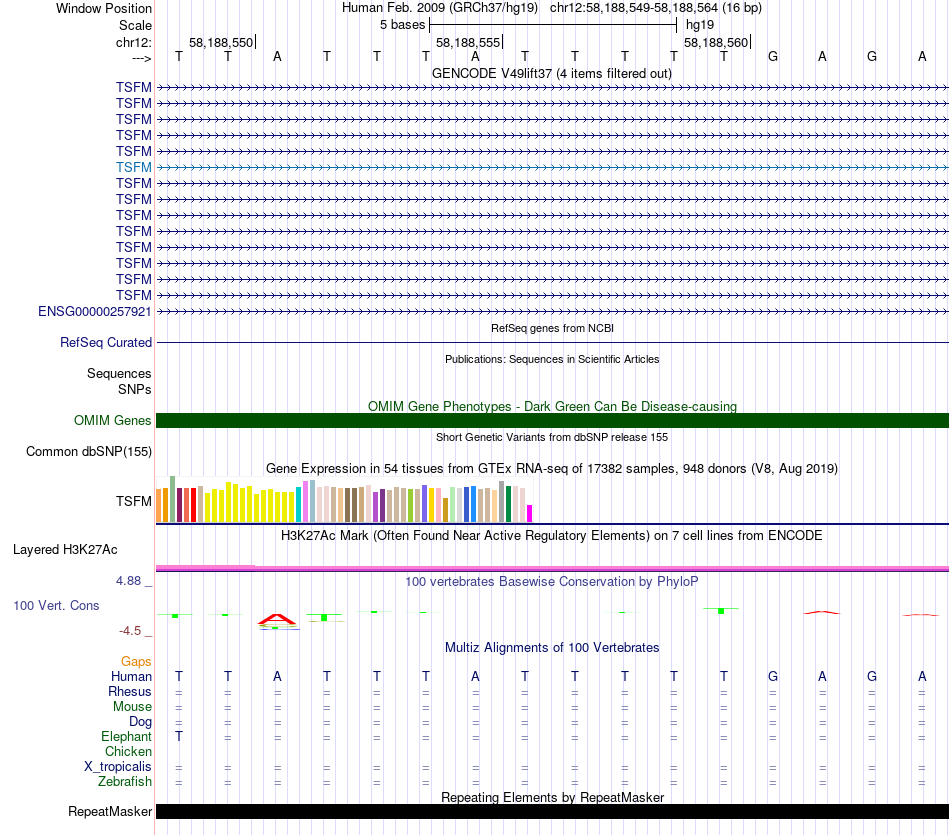Image resolution: width=950 pixels, height=835 pixels.
Task: Select the Chicken alignment row label
Action: tap(128, 751)
